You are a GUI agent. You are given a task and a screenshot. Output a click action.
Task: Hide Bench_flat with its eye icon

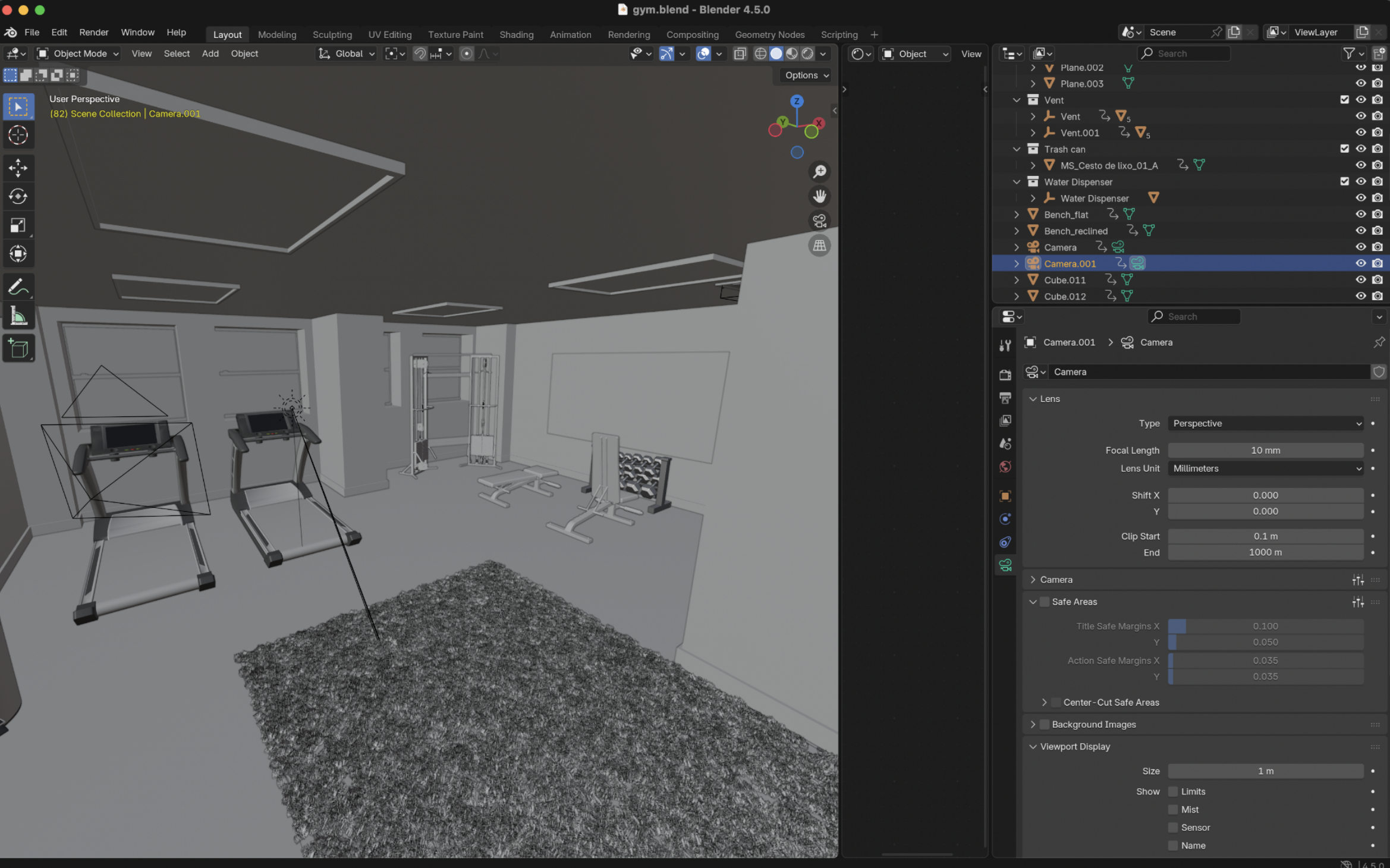click(1360, 214)
